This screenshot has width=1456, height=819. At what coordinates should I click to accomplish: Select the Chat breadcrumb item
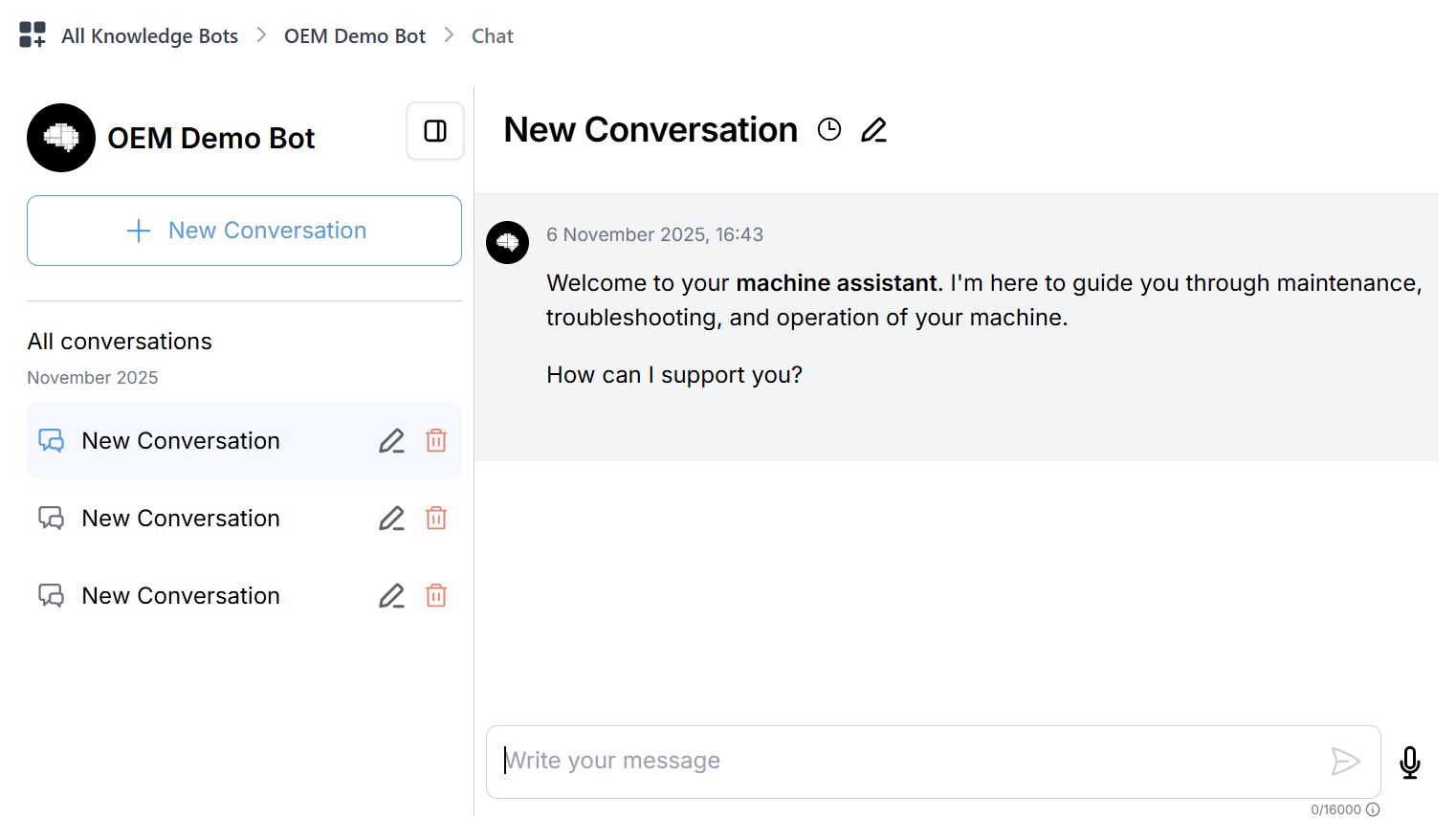492,35
